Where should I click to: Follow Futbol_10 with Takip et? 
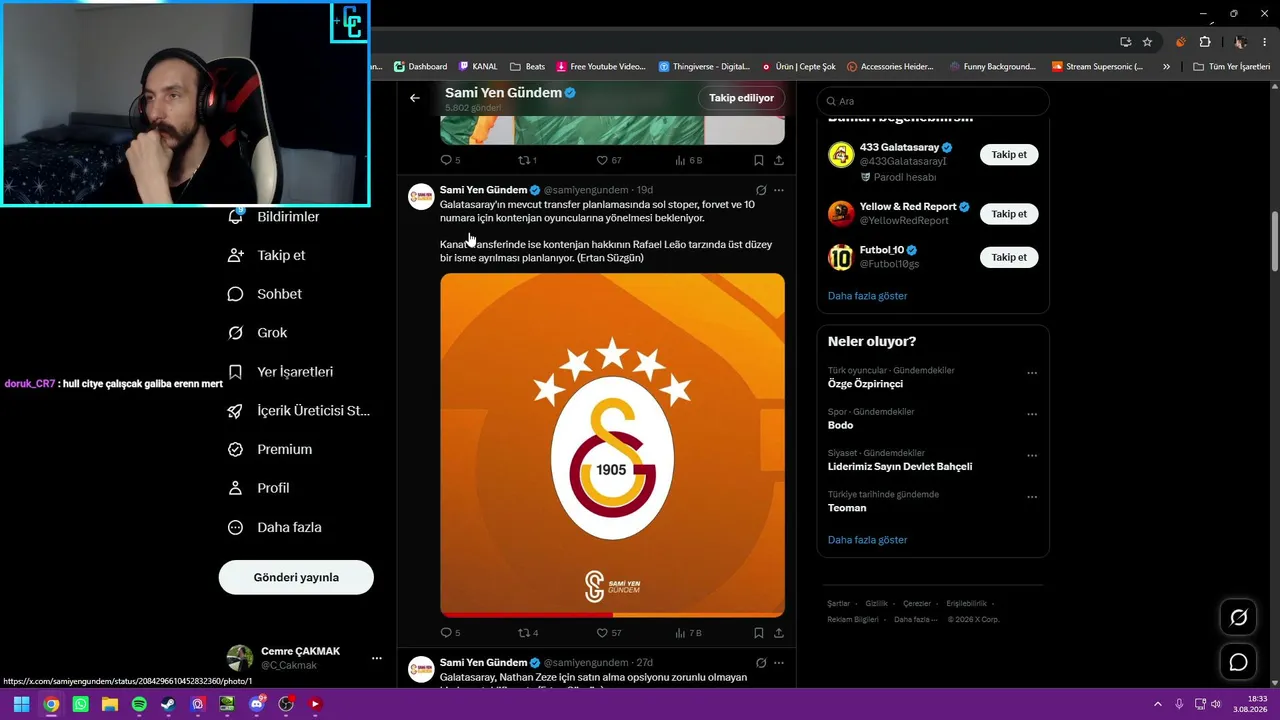pyautogui.click(x=1009, y=257)
